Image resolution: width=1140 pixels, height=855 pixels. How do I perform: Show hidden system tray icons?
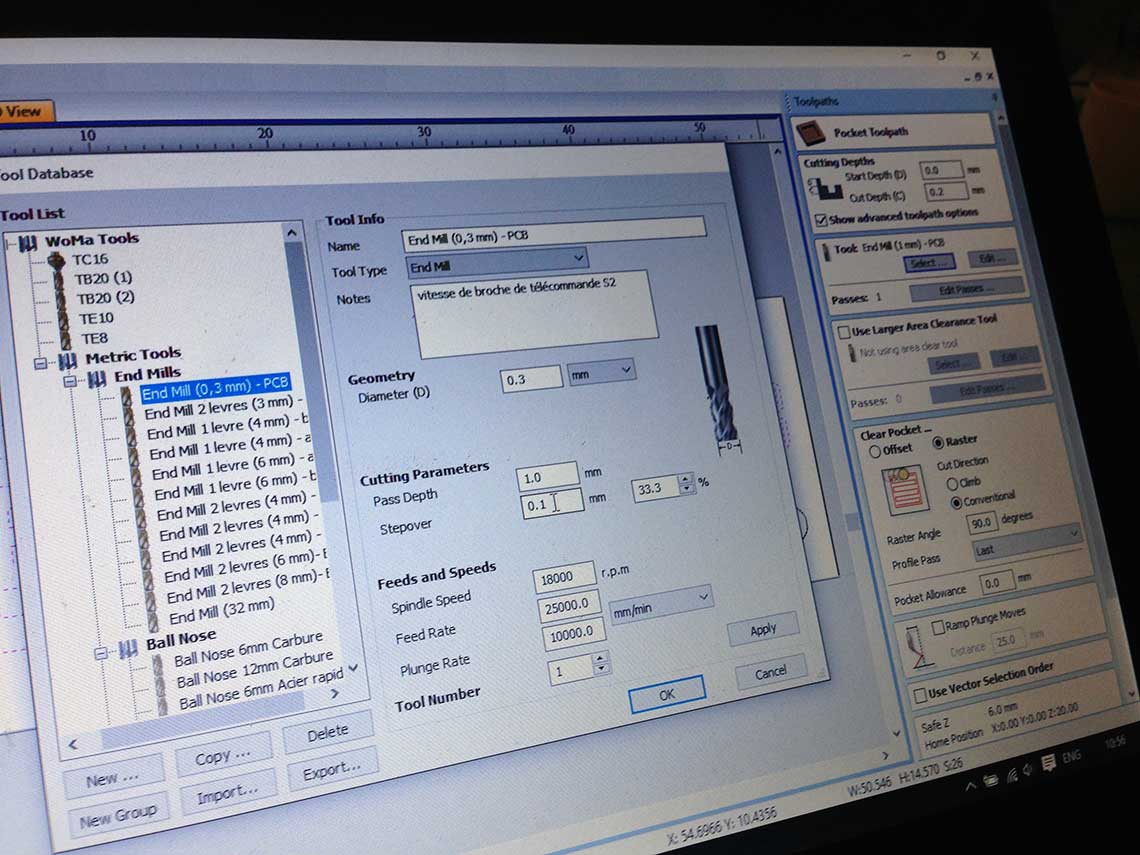pos(971,786)
